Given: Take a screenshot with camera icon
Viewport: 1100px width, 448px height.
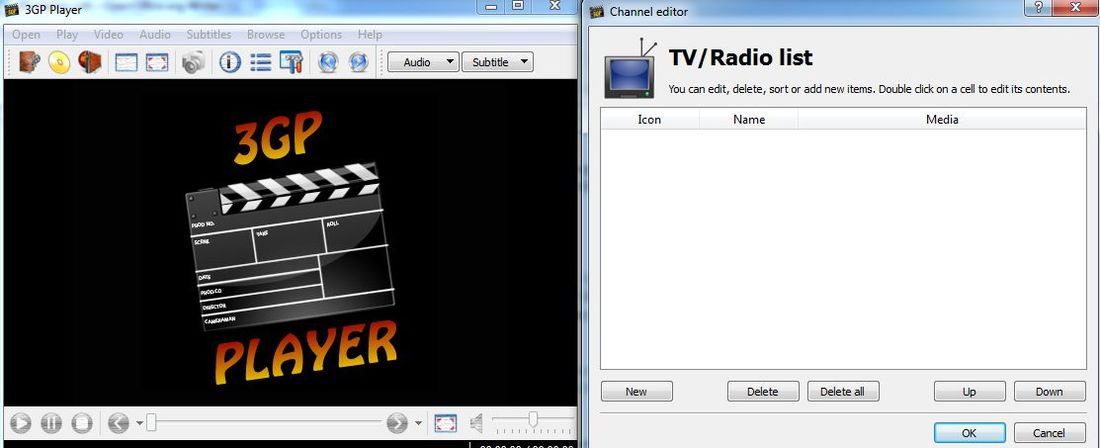Looking at the screenshot, I should tap(193, 62).
